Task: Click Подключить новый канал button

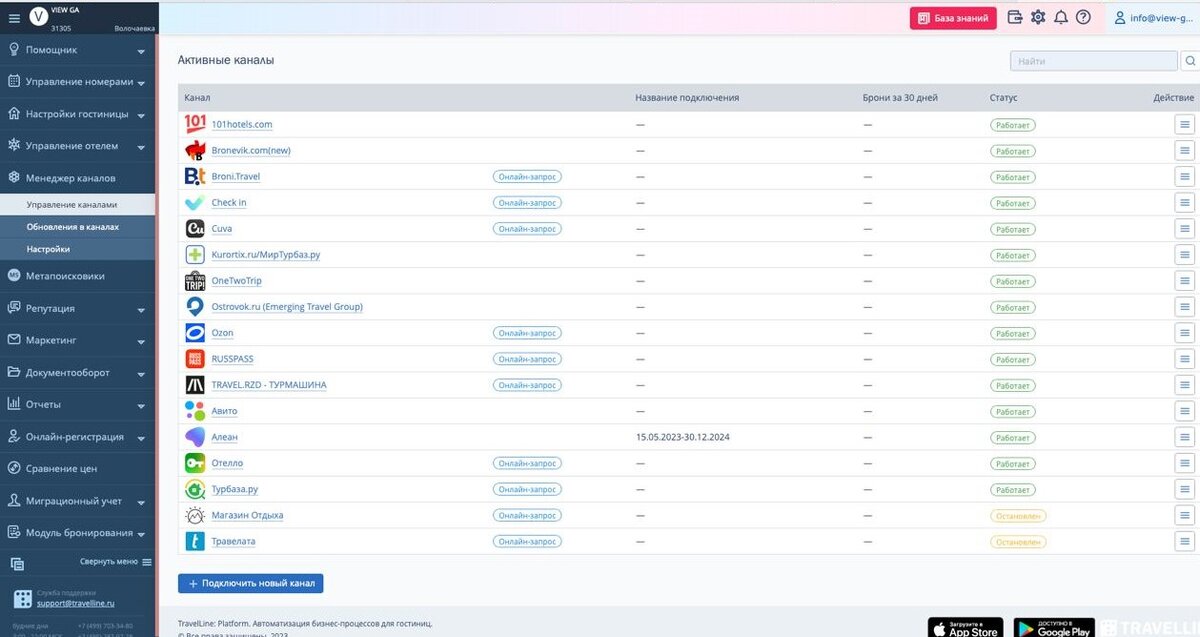Action: pyautogui.click(x=250, y=583)
